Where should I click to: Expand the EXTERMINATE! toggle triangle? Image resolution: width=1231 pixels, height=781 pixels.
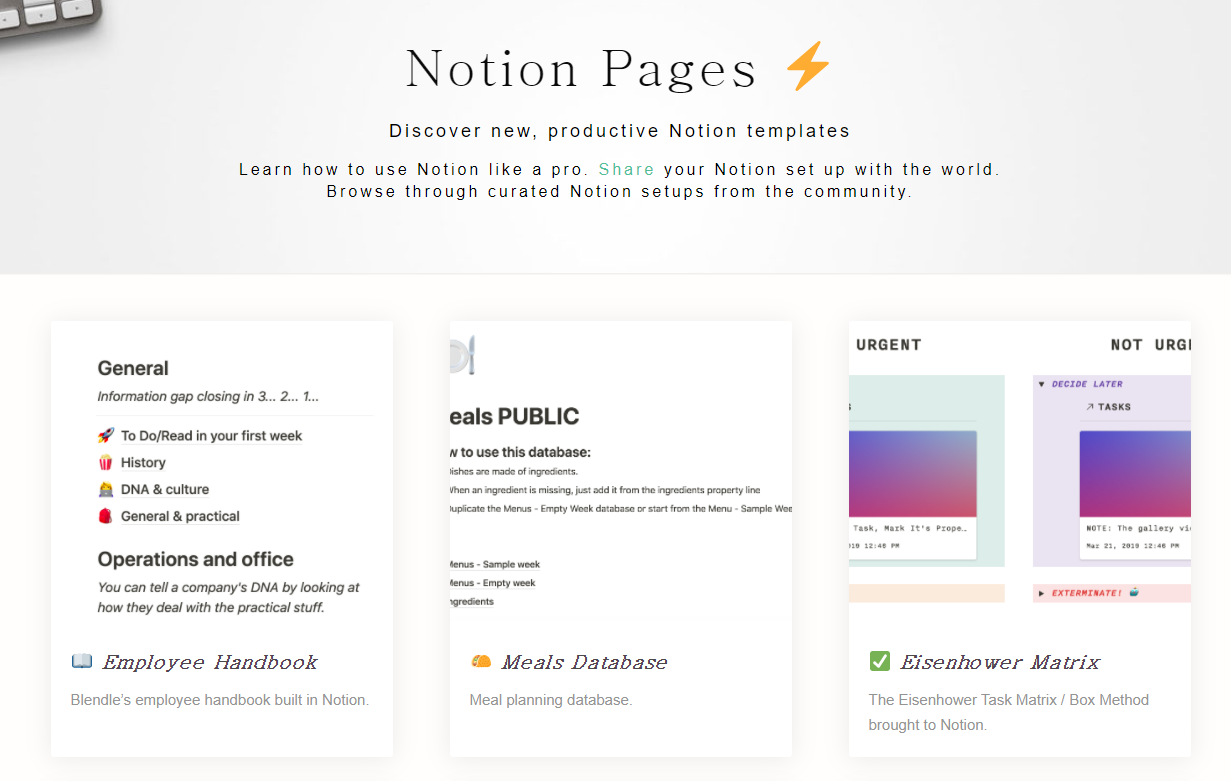1042,593
